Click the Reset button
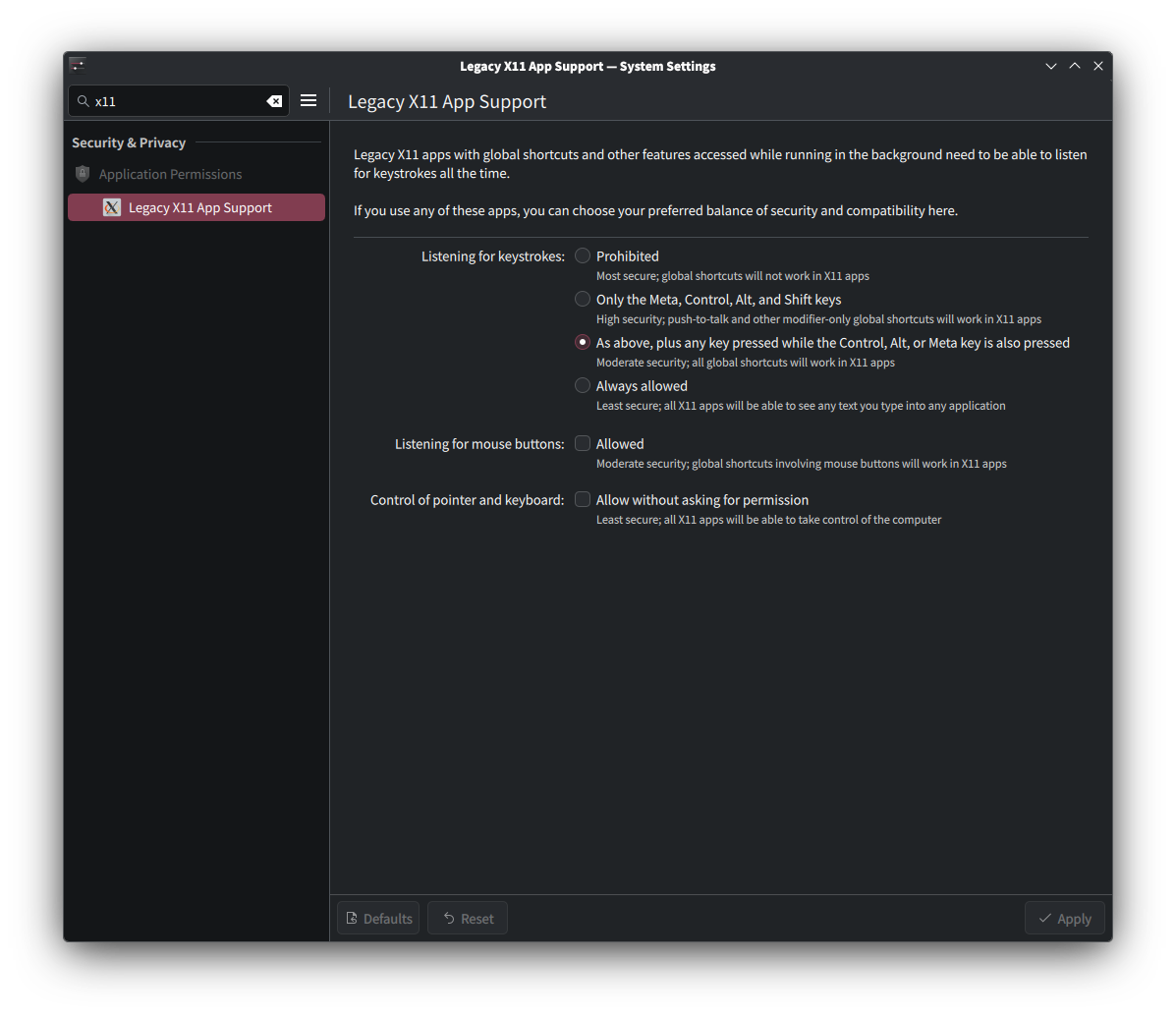 [x=468, y=918]
